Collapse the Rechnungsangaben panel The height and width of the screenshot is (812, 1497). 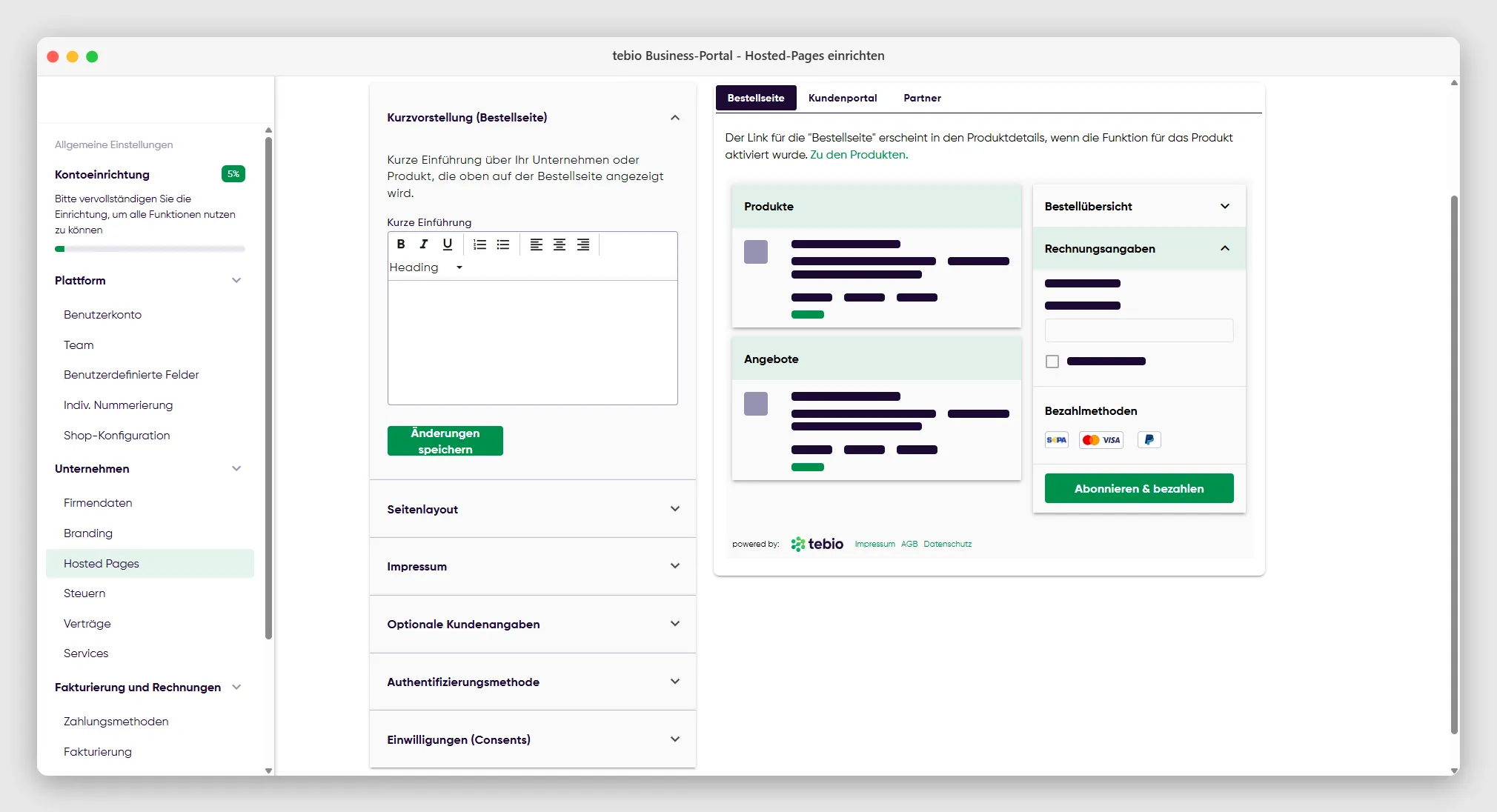coord(1225,248)
